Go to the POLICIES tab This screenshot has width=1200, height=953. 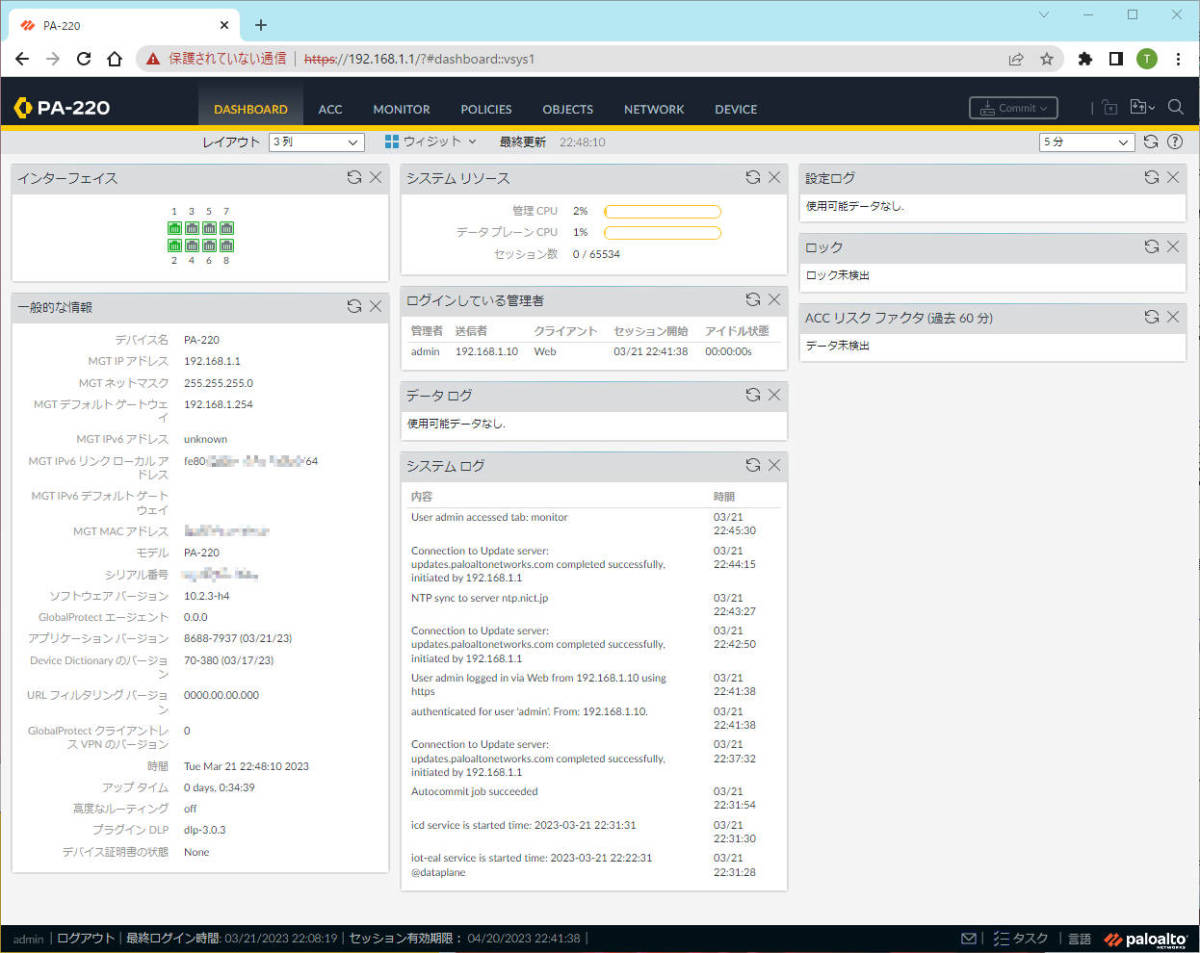(486, 109)
